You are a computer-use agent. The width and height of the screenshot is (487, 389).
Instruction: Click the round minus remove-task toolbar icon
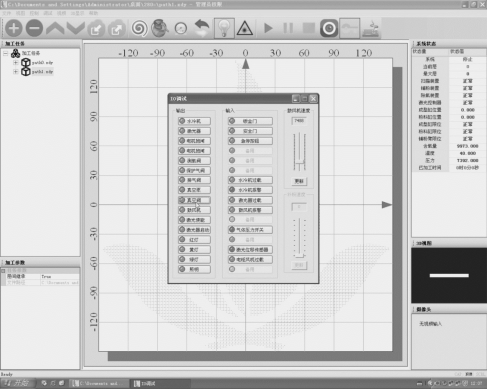tap(34, 28)
